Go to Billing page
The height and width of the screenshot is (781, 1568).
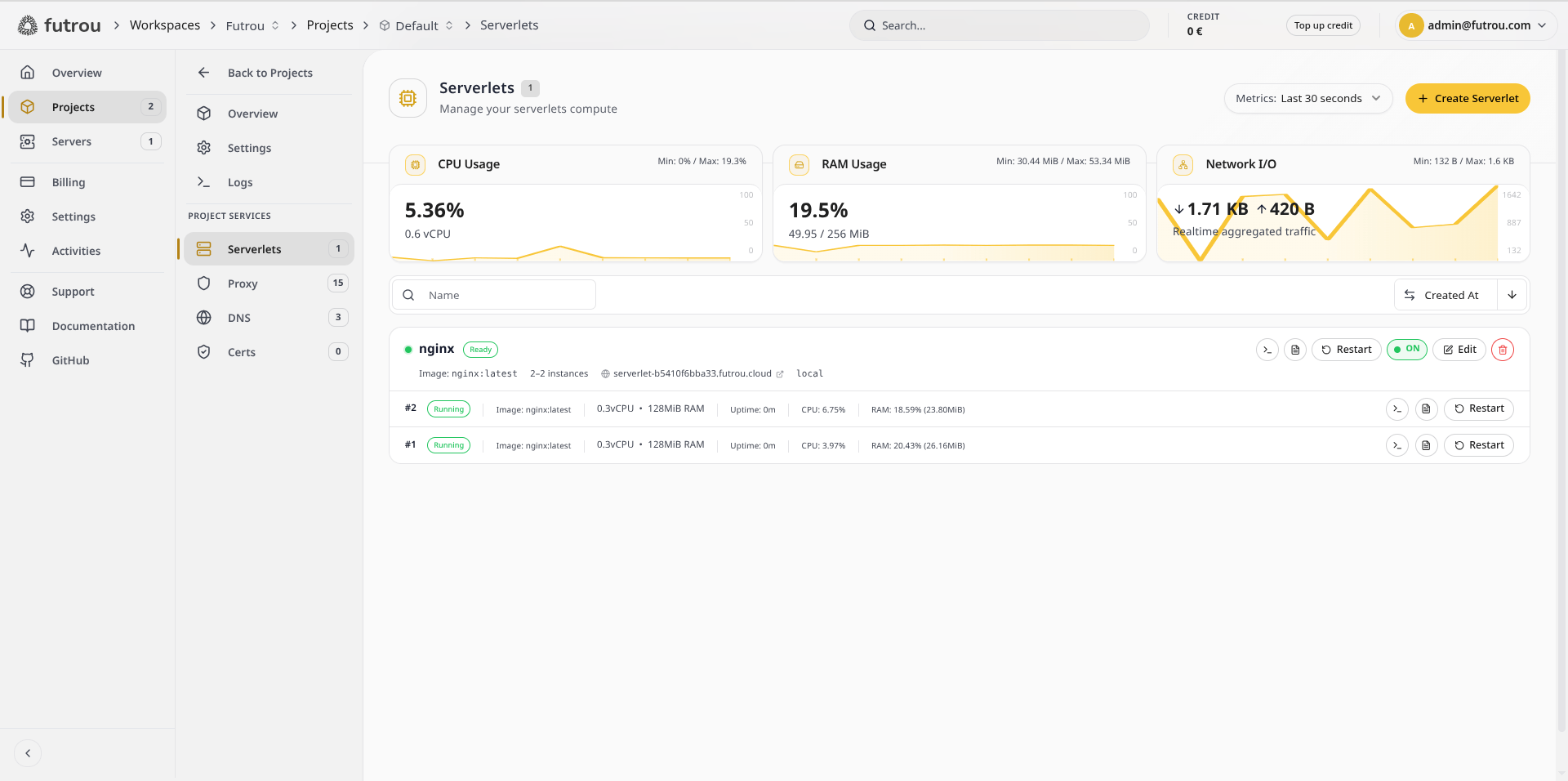click(87, 182)
